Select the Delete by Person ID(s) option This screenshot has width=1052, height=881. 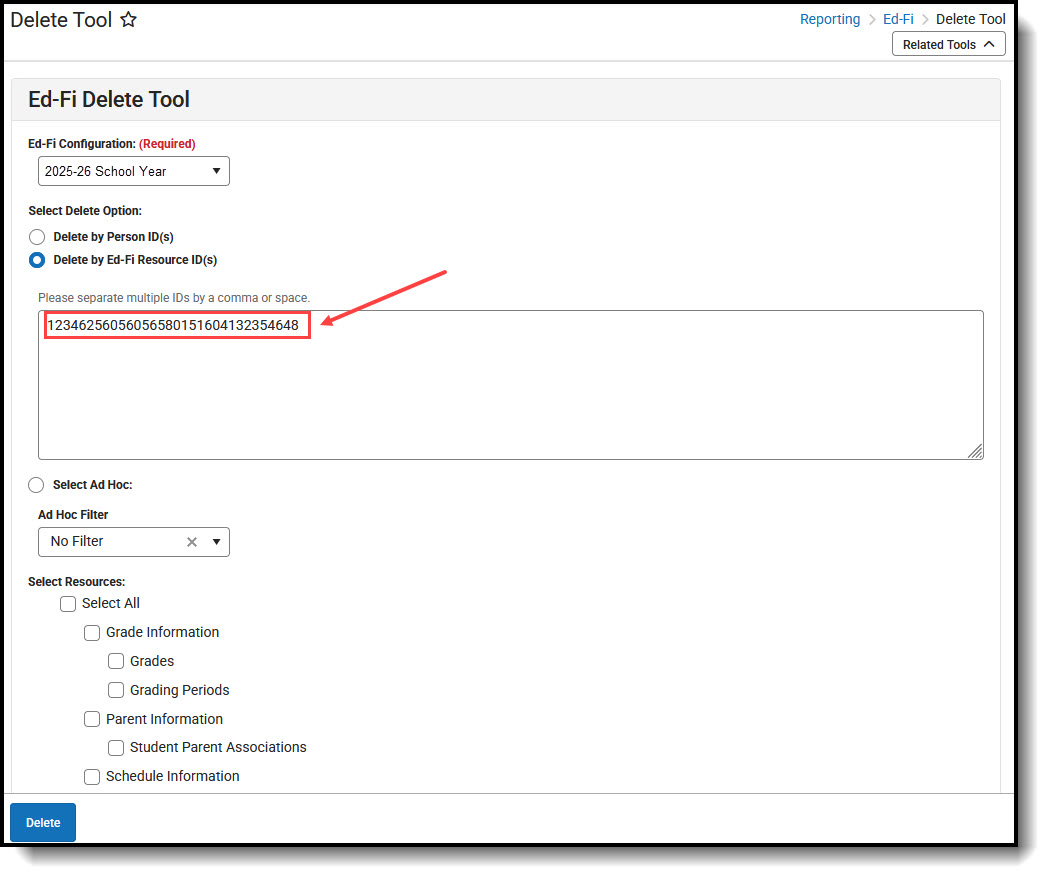coord(37,236)
